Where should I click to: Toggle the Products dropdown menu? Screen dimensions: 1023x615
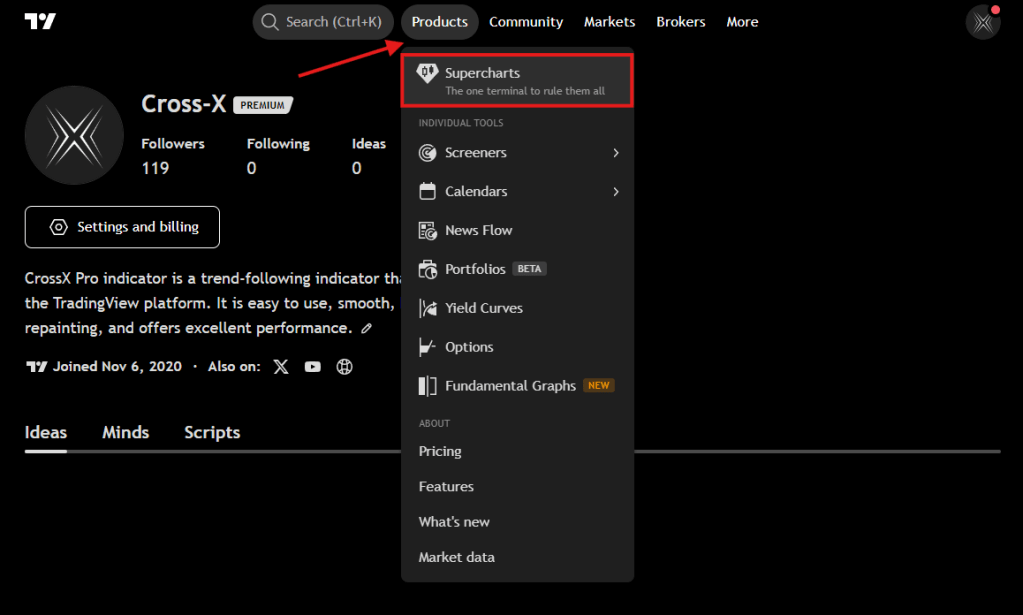tap(439, 22)
